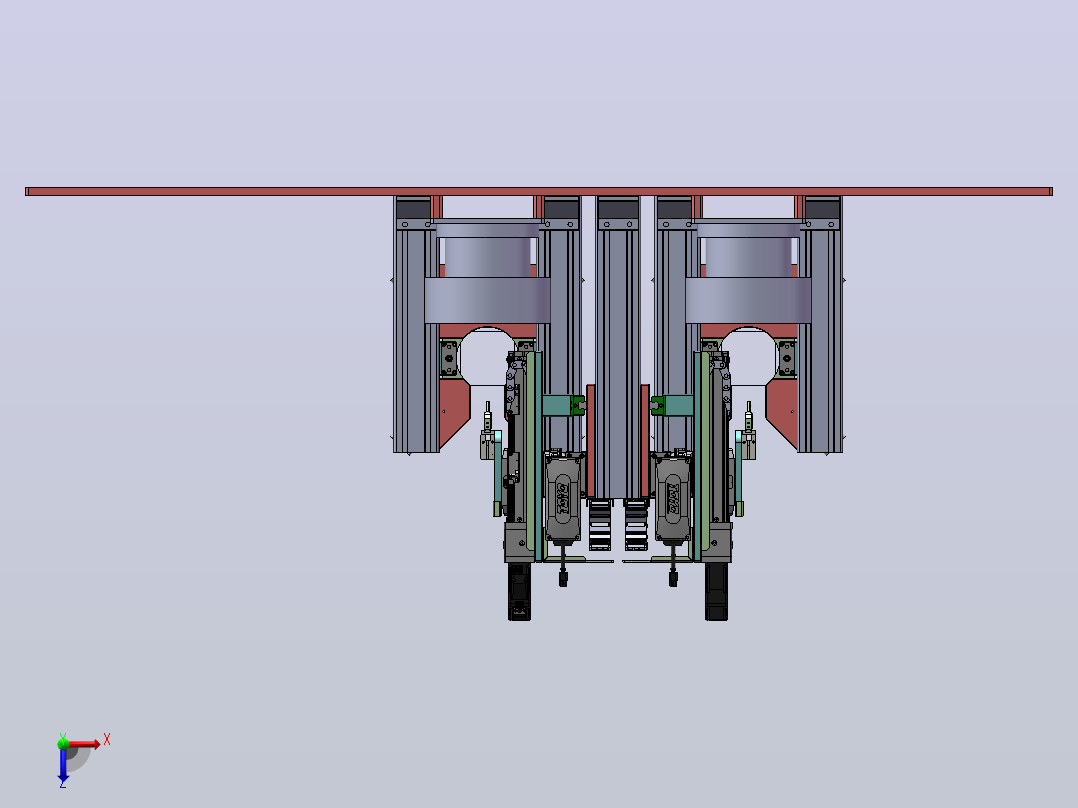Image resolution: width=1078 pixels, height=808 pixels.
Task: Select the left wide gray band
Action: pos(487,301)
